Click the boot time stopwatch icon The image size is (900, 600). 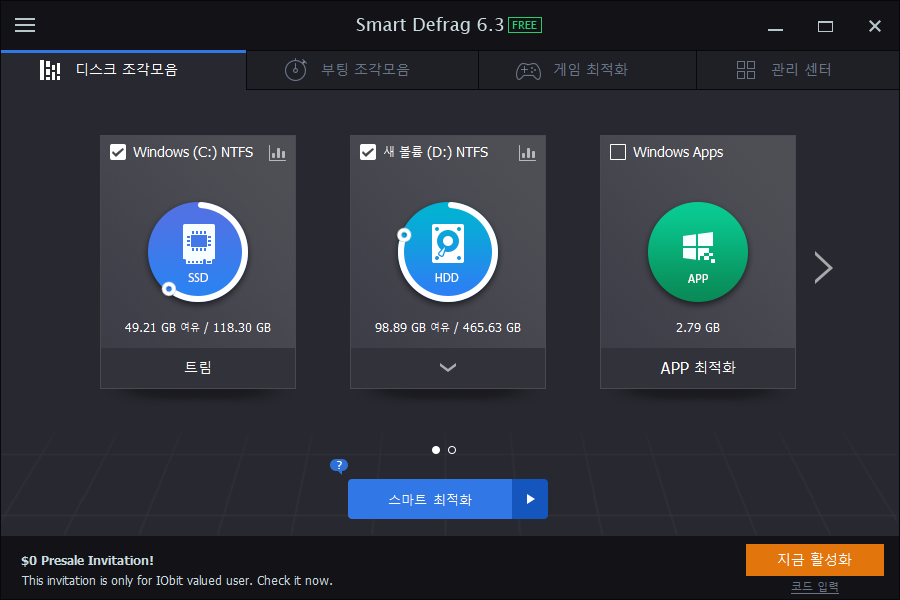pos(296,70)
